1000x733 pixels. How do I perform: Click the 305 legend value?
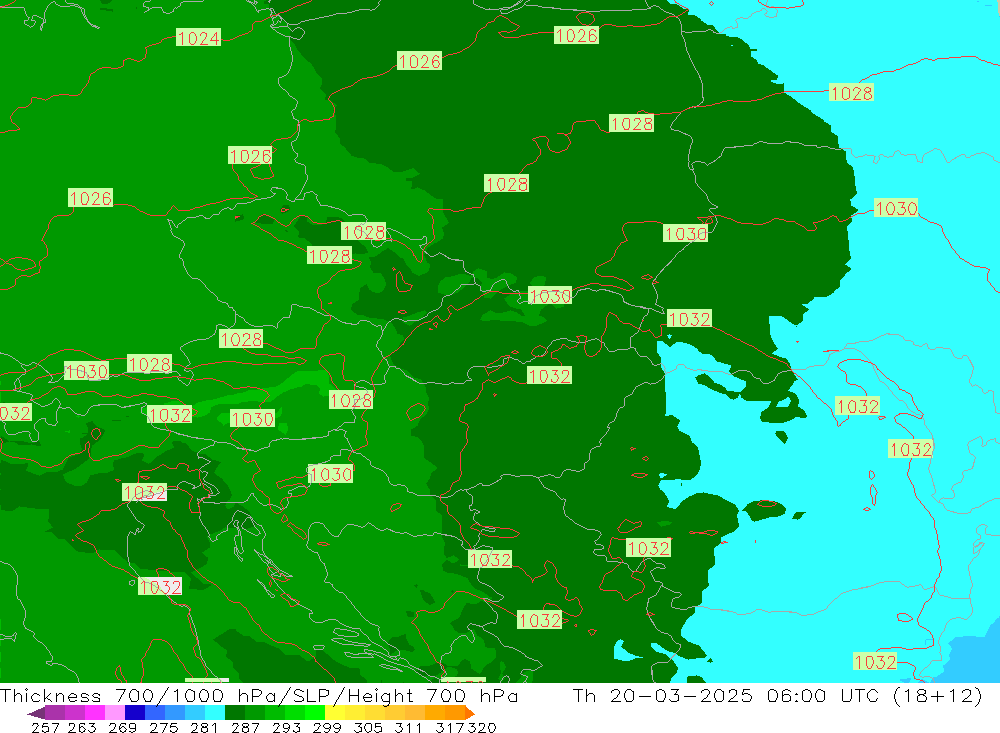pyautogui.click(x=367, y=727)
